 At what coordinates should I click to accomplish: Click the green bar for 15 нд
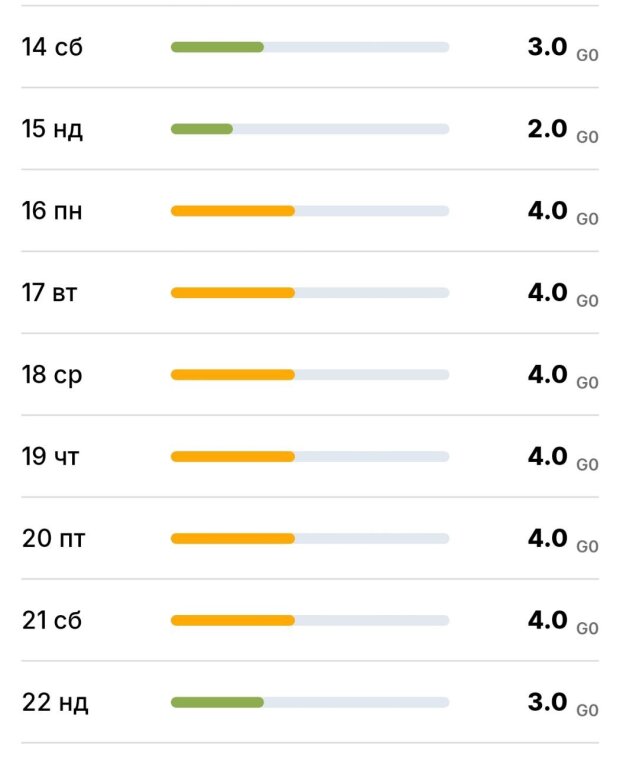202,129
